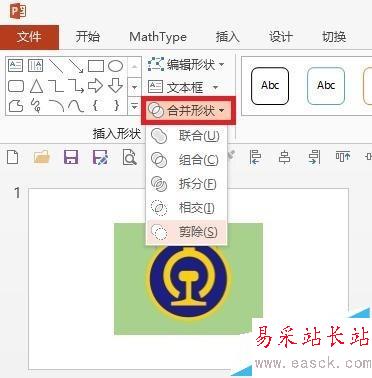Select the horizontal text box shape
The width and height of the screenshot is (372, 378).
tap(16, 66)
